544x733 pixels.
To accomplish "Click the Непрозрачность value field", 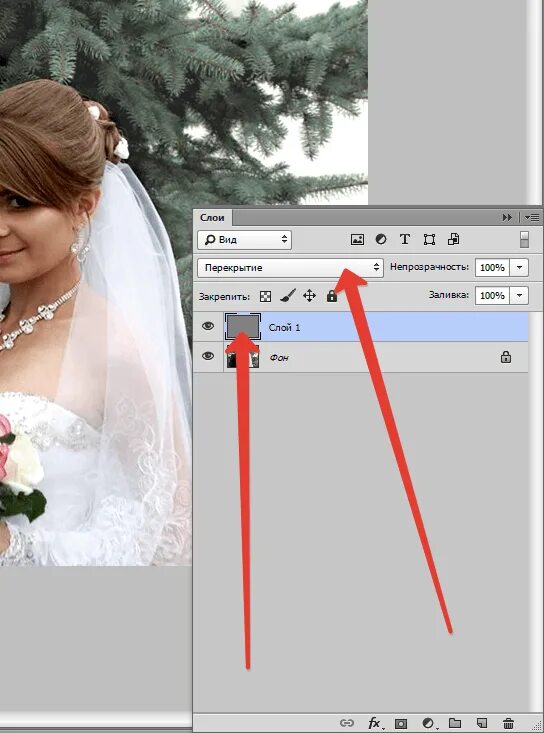I will point(492,267).
